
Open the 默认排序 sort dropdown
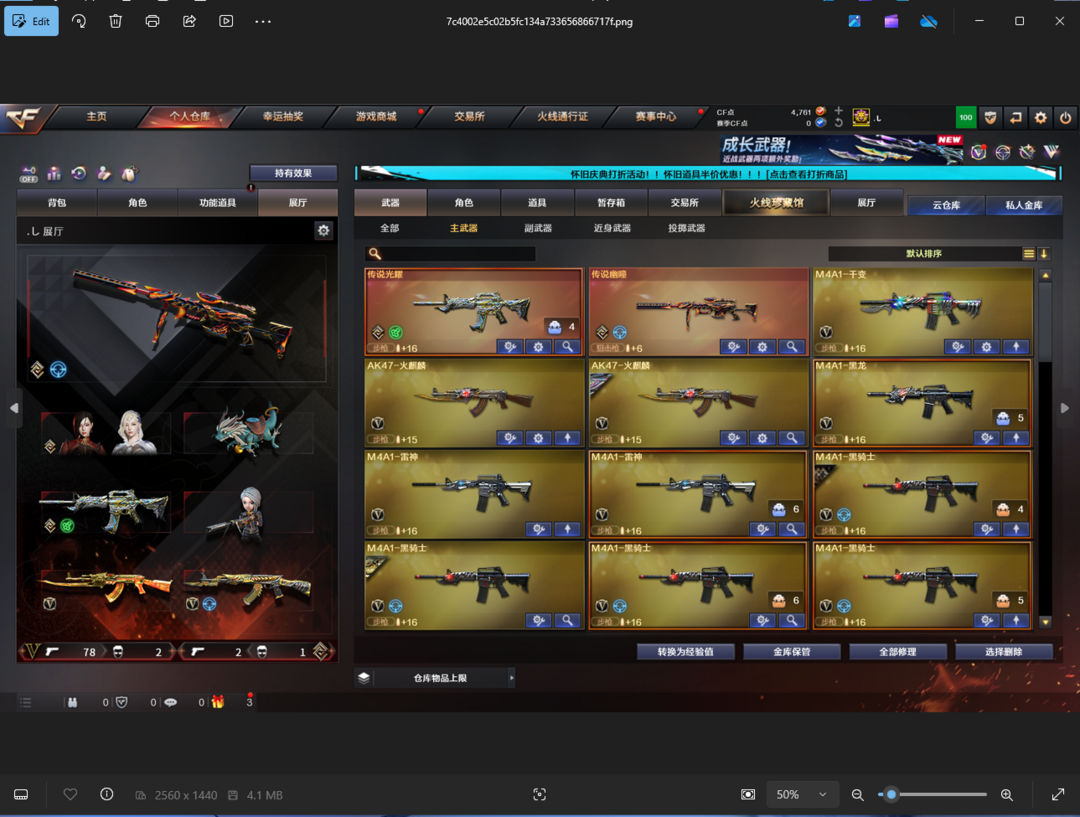pyautogui.click(x=924, y=254)
